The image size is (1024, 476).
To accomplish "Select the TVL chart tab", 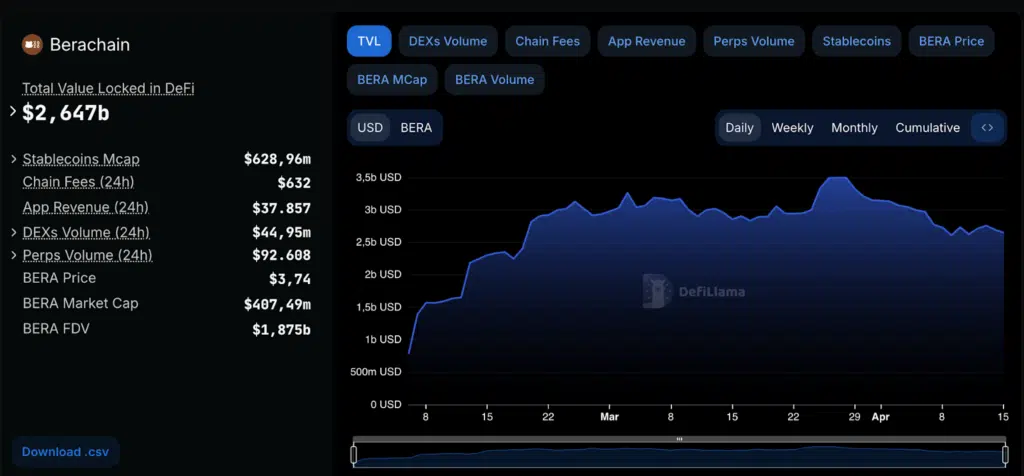I will click(369, 41).
